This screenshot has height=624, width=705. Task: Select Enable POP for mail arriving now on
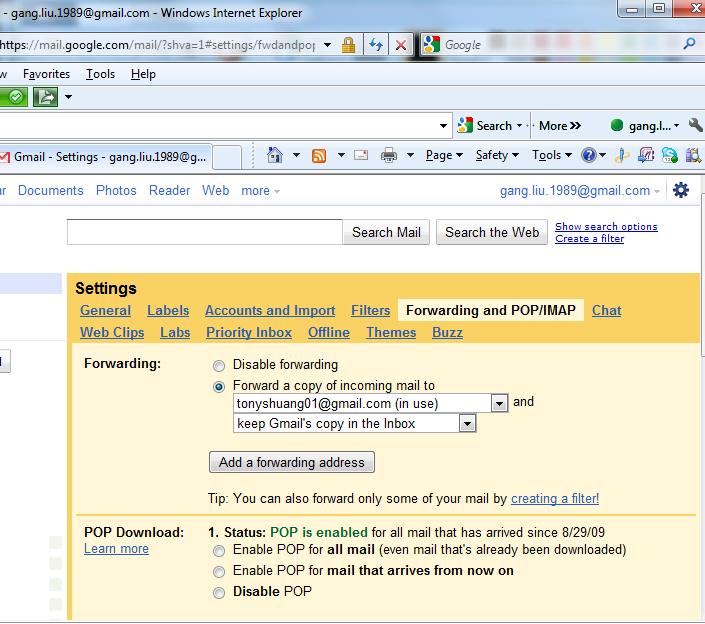pos(219,572)
